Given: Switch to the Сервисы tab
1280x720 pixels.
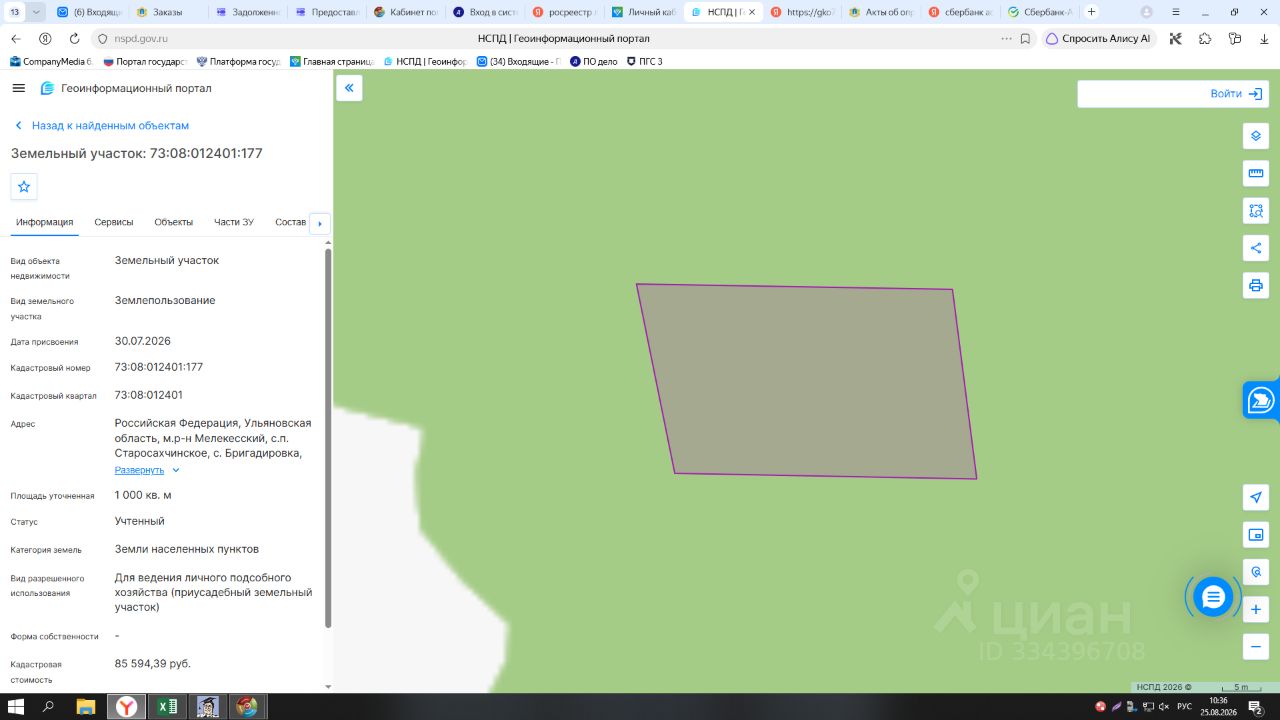Looking at the screenshot, I should tap(114, 222).
